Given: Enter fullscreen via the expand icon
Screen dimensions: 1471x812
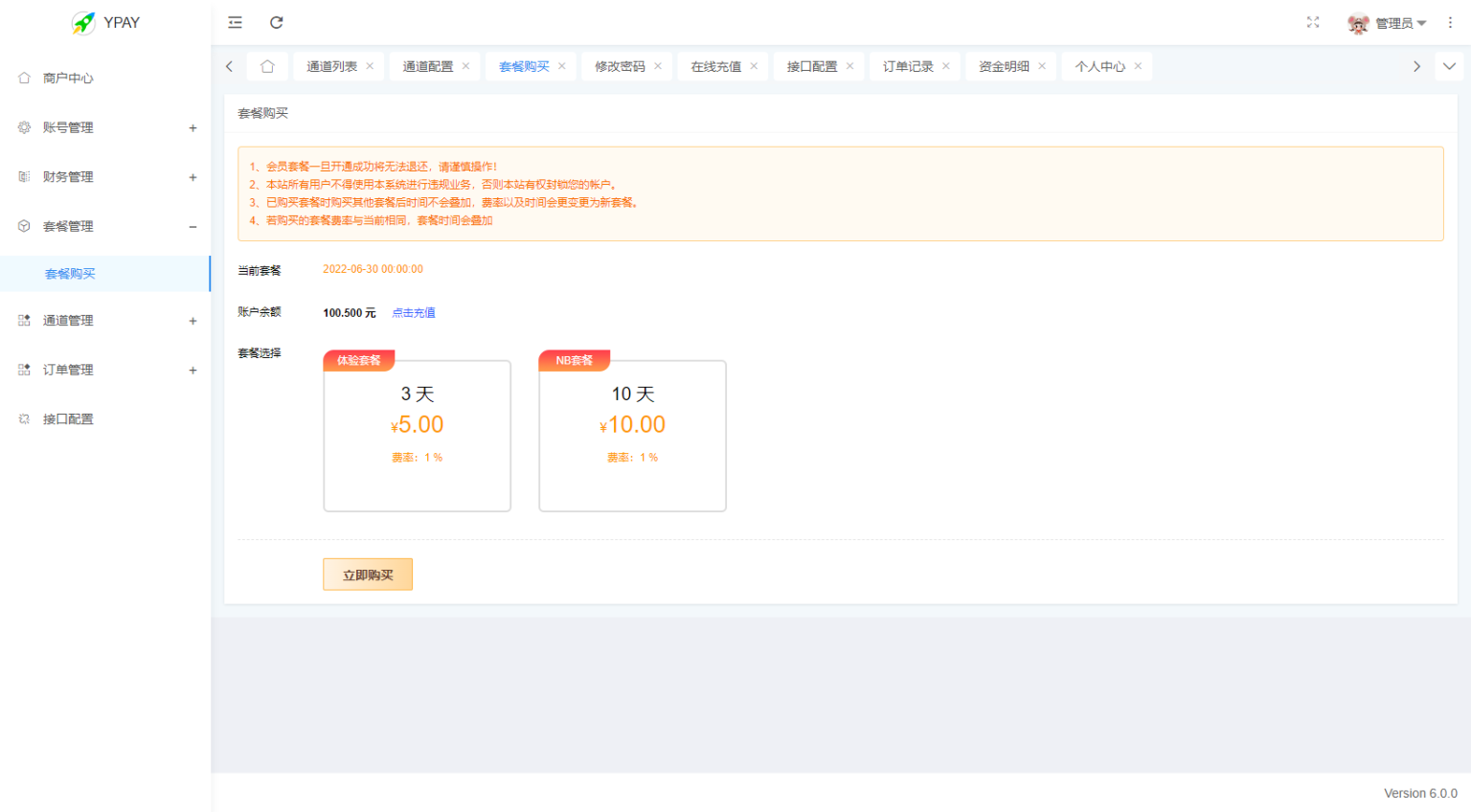Looking at the screenshot, I should tap(1313, 22).
